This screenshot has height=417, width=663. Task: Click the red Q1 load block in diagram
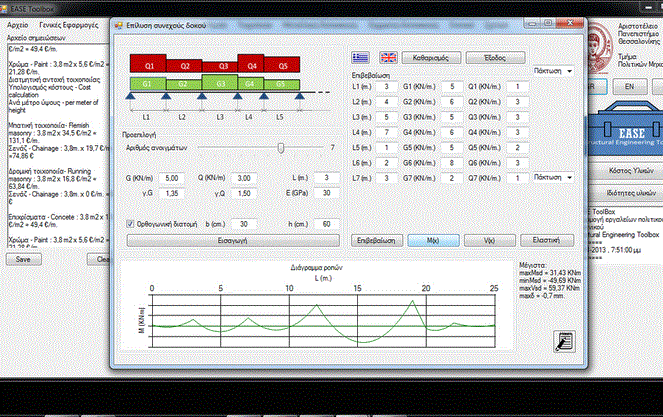tap(148, 63)
